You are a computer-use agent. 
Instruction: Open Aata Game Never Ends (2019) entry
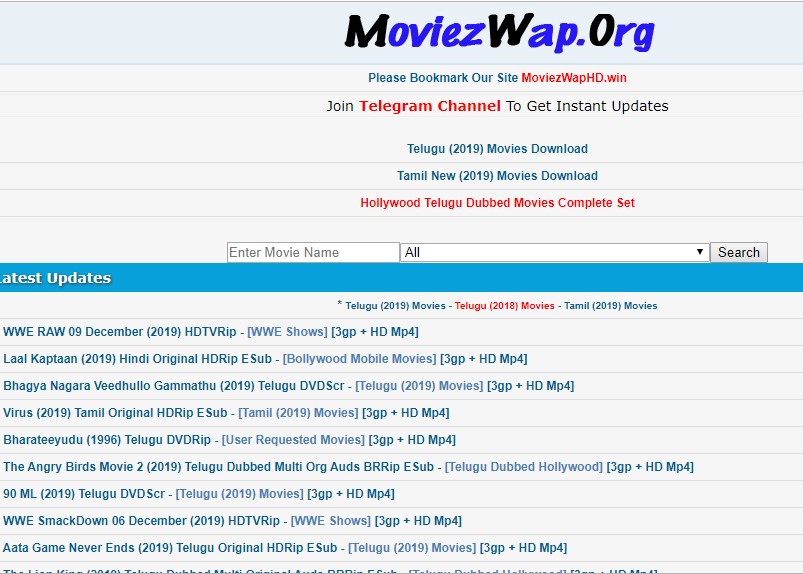[x=170, y=548]
